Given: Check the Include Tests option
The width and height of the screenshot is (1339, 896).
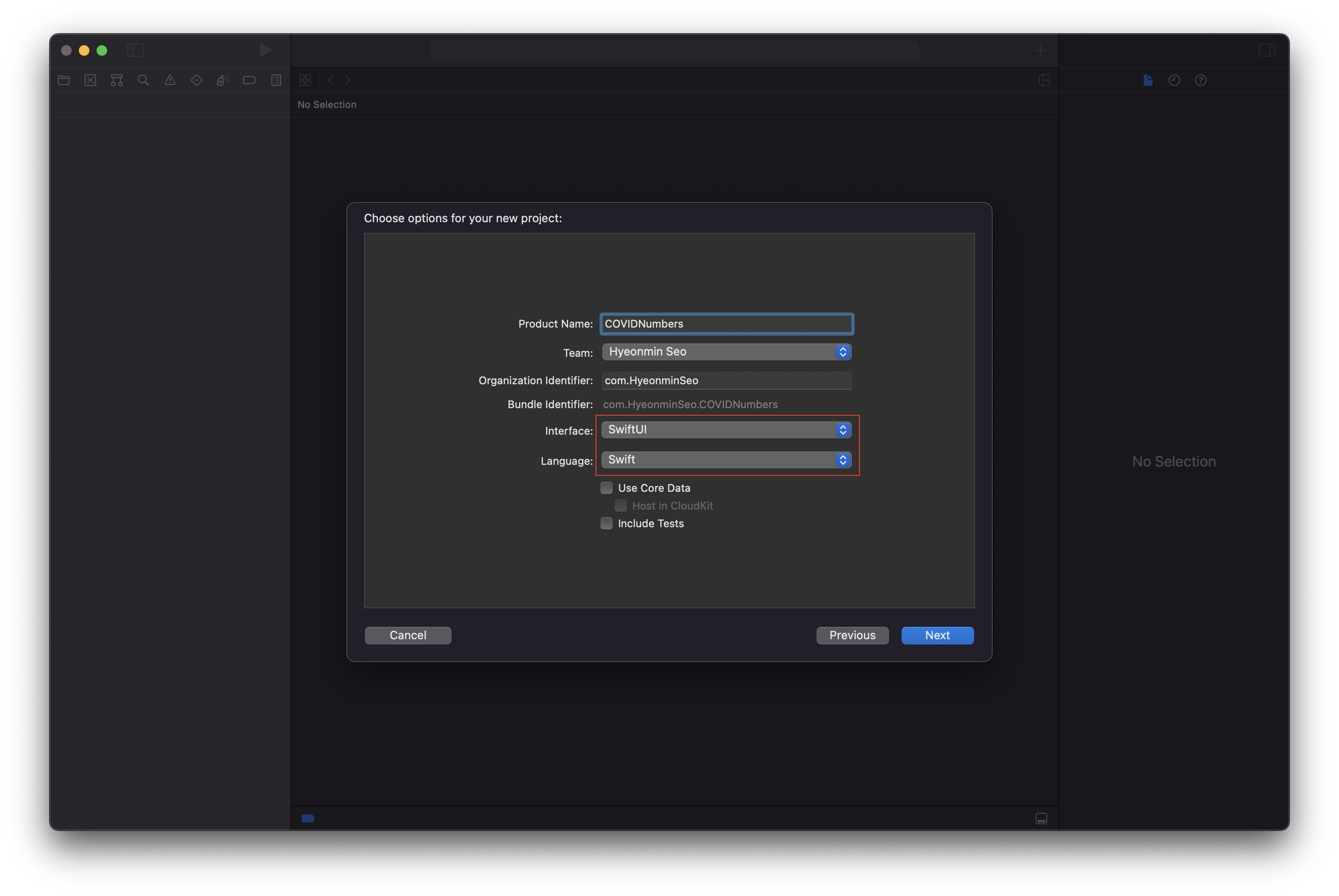Looking at the screenshot, I should click(606, 523).
